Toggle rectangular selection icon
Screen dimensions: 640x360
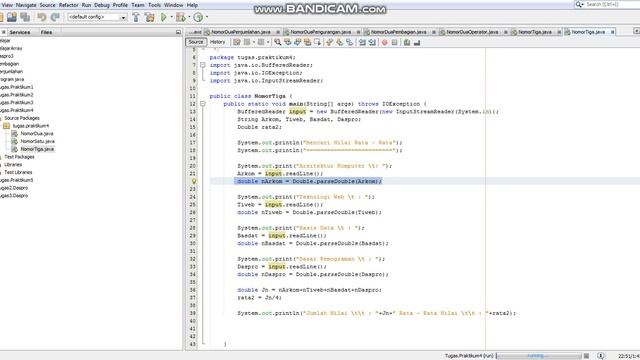(317, 42)
